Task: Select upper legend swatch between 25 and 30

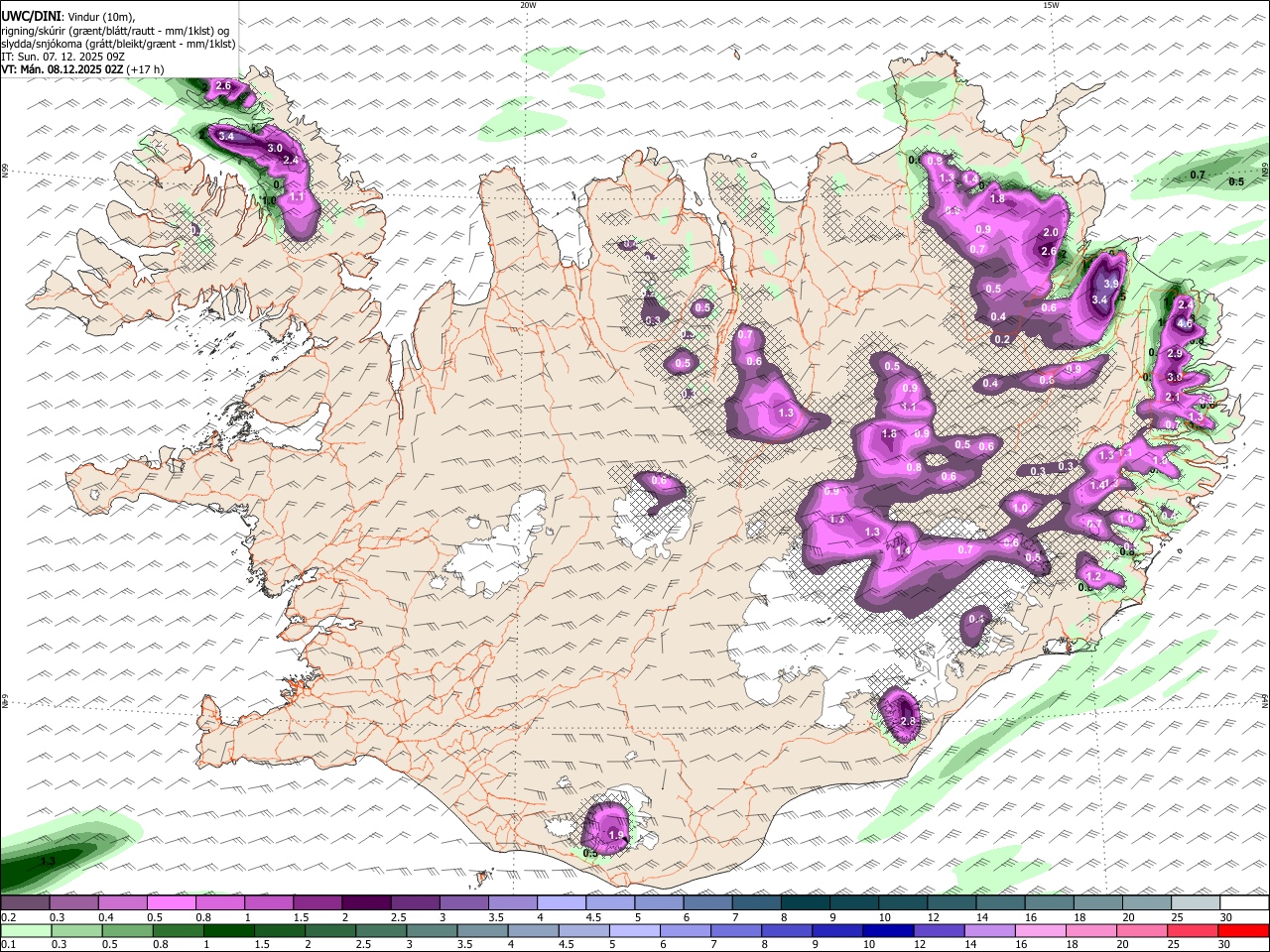Action: pyautogui.click(x=1196, y=902)
